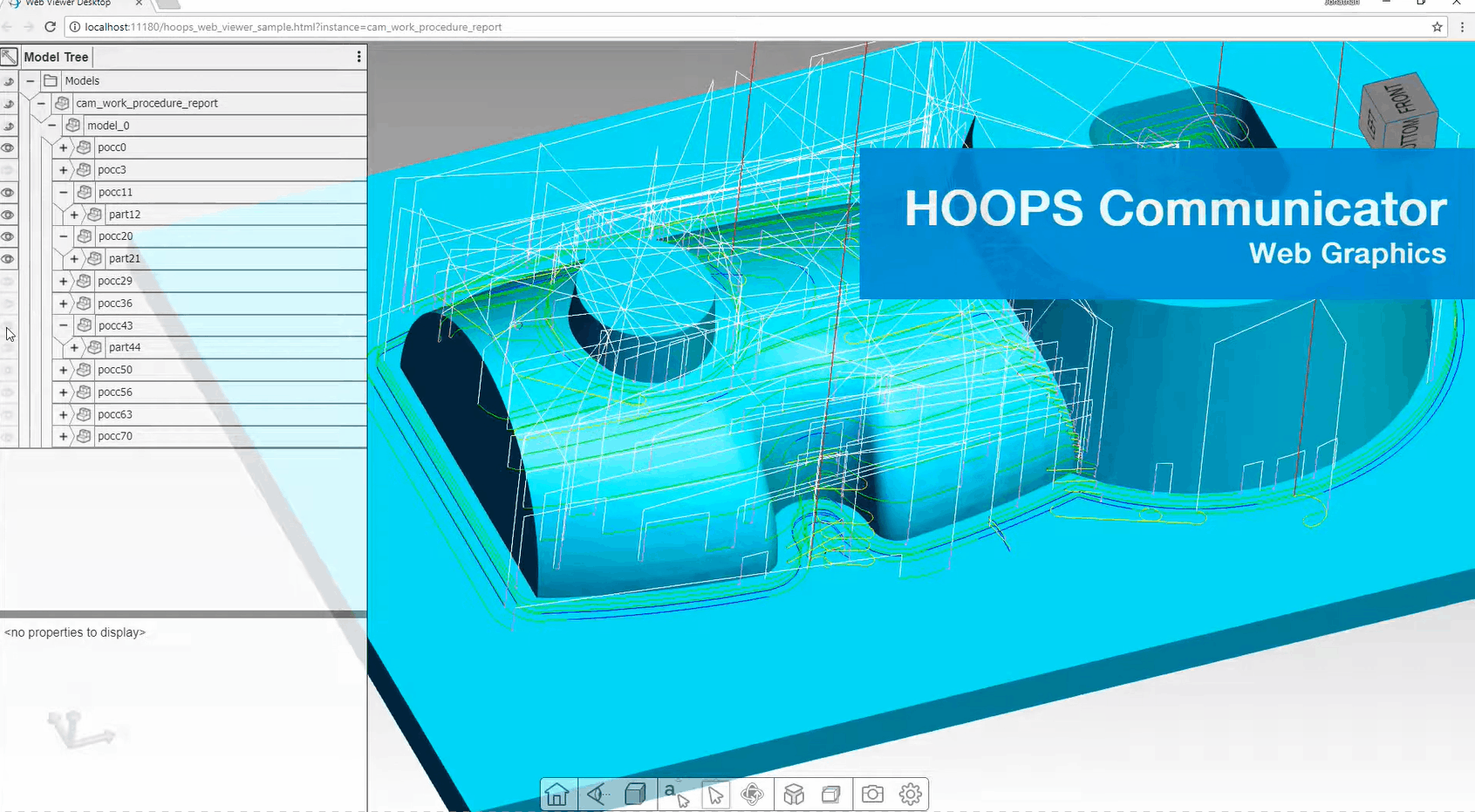This screenshot has height=812, width=1475.
Task: Toggle visibility eye for pocc0
Action: 8,147
